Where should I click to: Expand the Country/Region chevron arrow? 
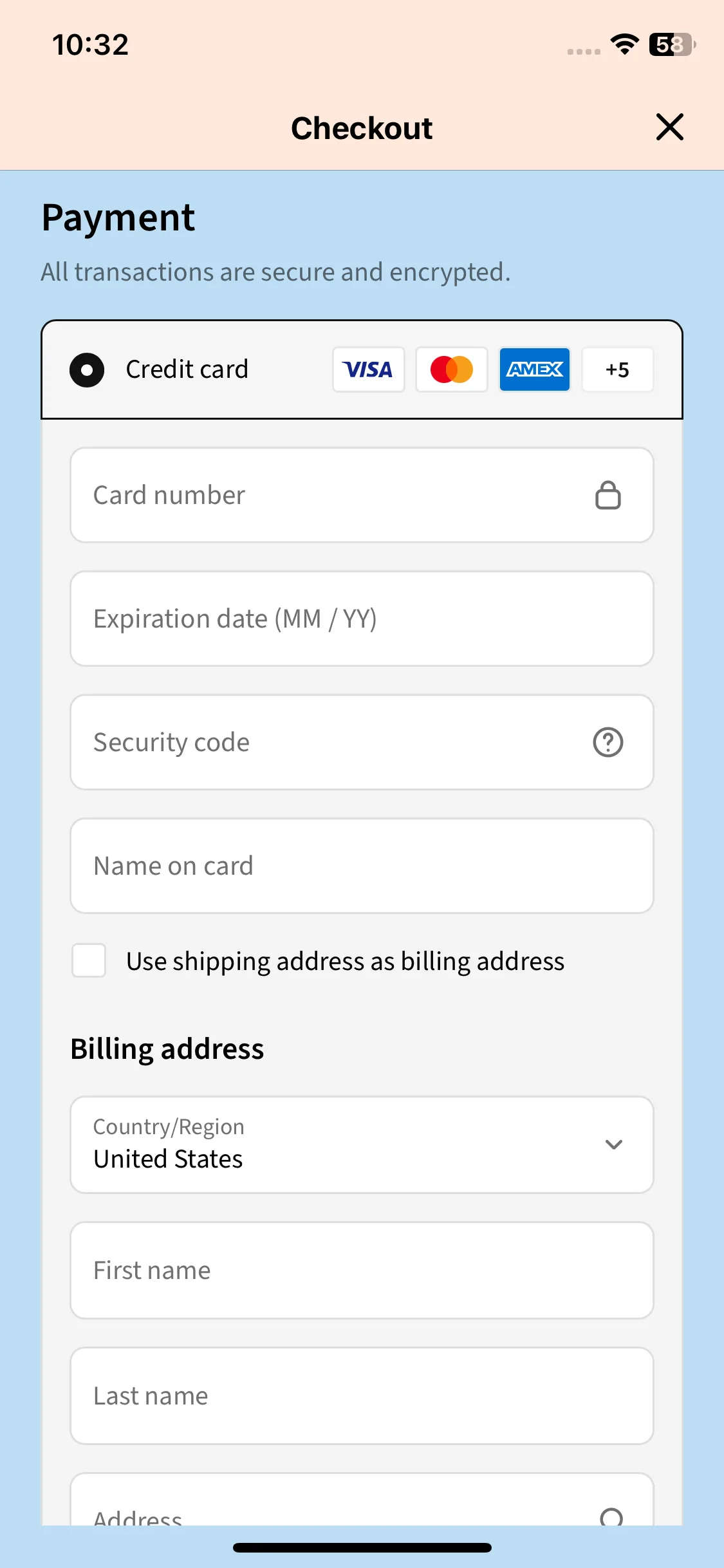pos(613,1144)
